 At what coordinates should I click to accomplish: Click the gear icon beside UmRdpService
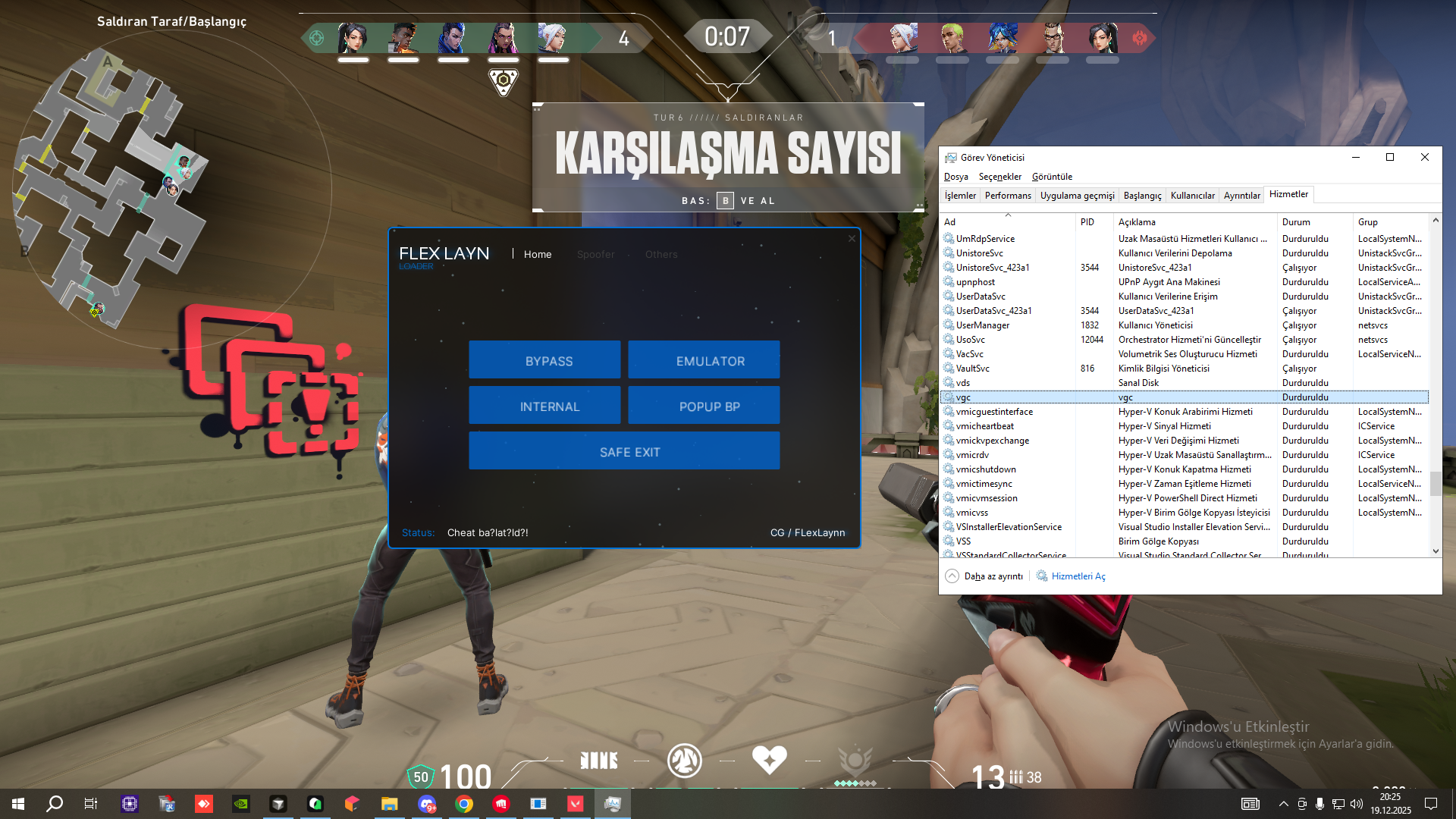point(949,238)
